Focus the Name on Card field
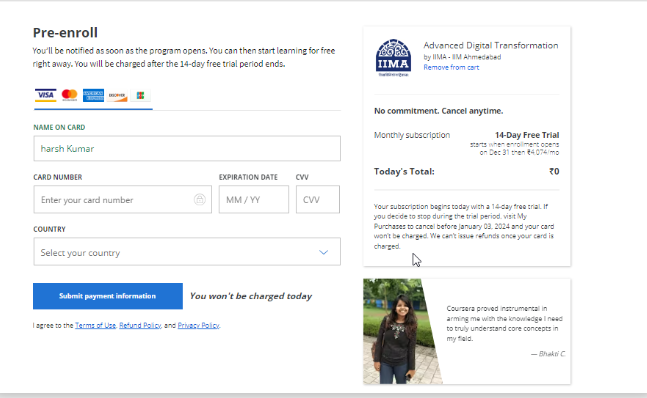This screenshot has height=398, width=647. click(187, 148)
